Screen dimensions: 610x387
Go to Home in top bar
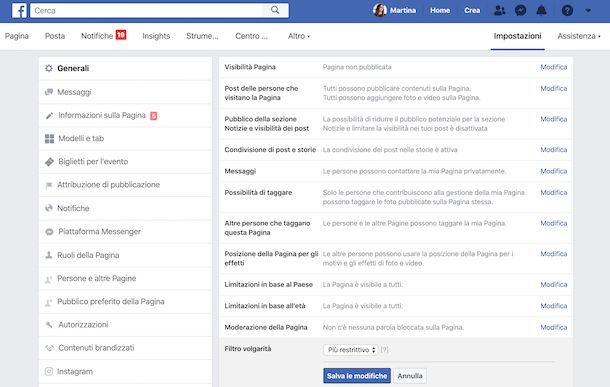[440, 11]
